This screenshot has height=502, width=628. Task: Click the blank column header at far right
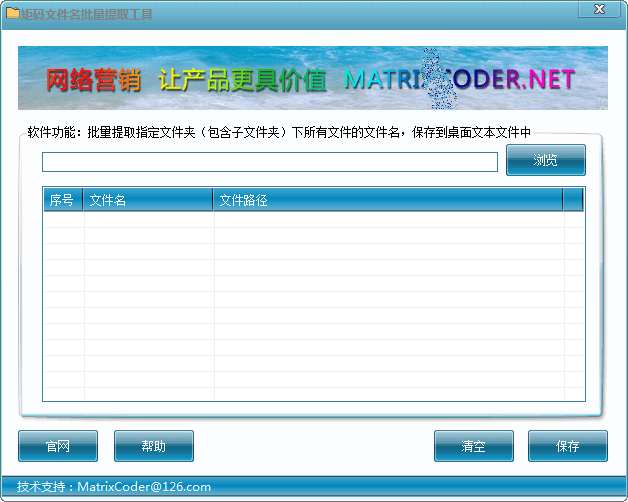573,200
